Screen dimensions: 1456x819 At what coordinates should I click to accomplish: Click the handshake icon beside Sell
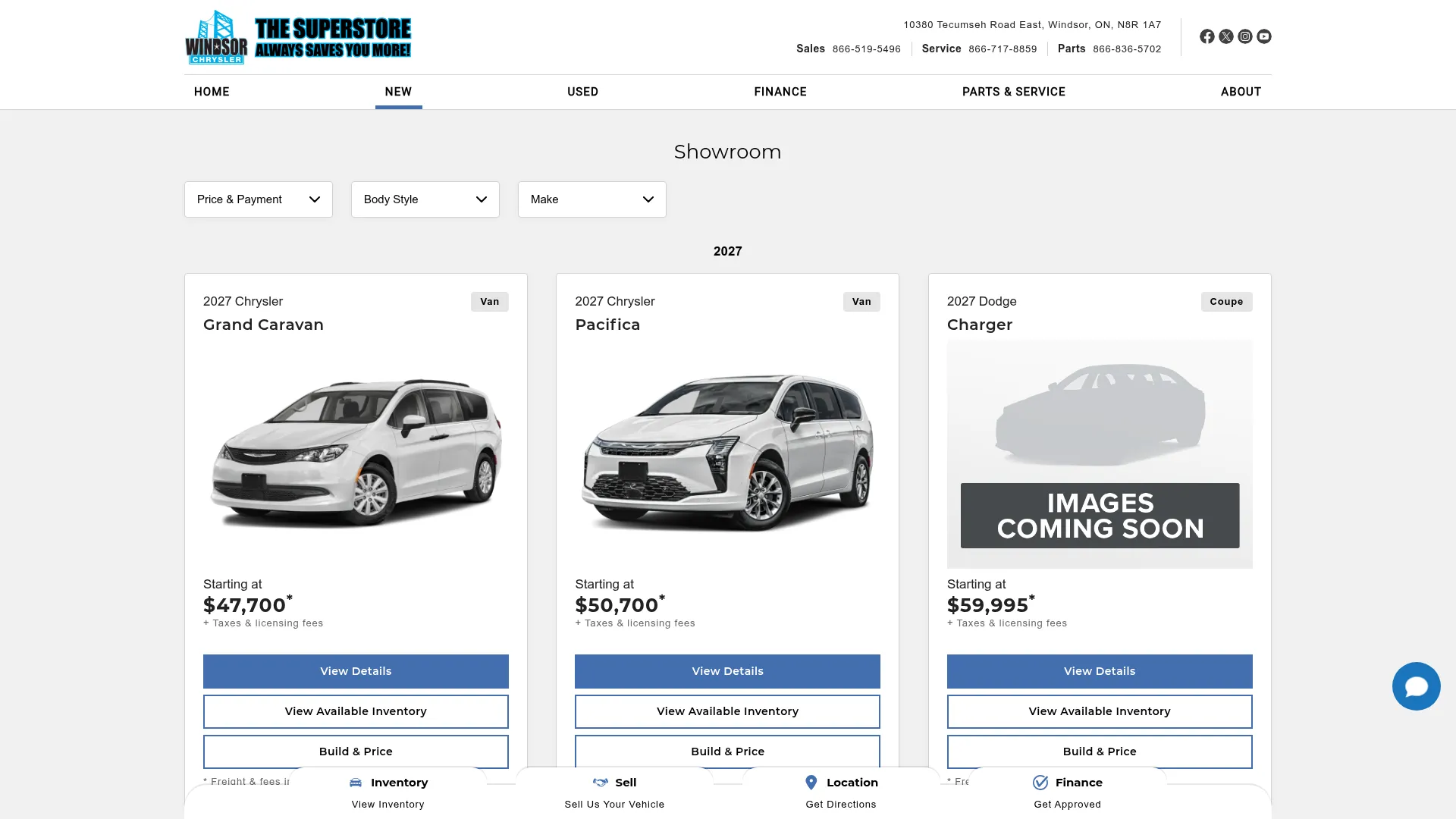click(600, 783)
